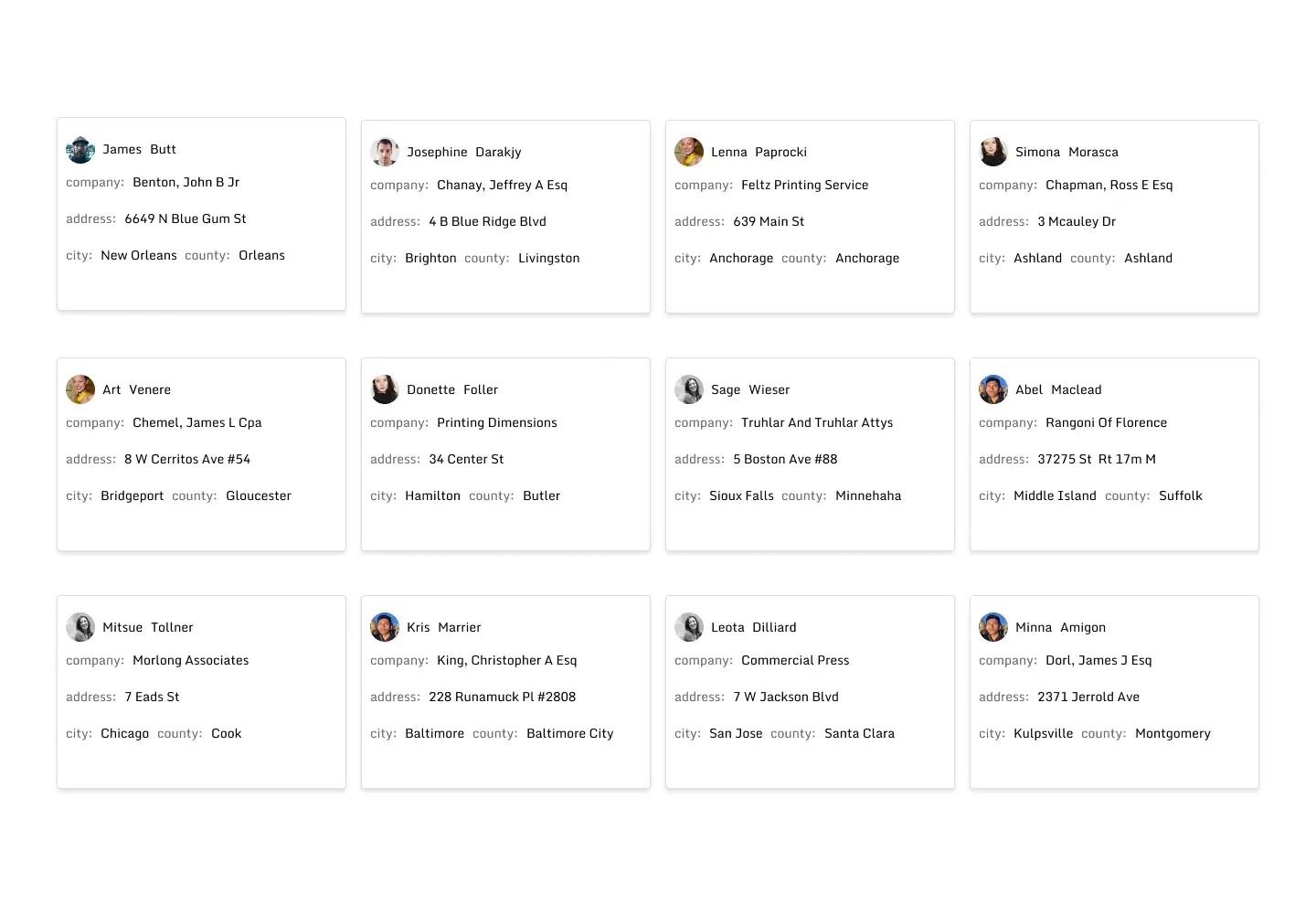Click the Rangoni Of Florence company text
This screenshot has width=1316, height=905.
point(1106,423)
